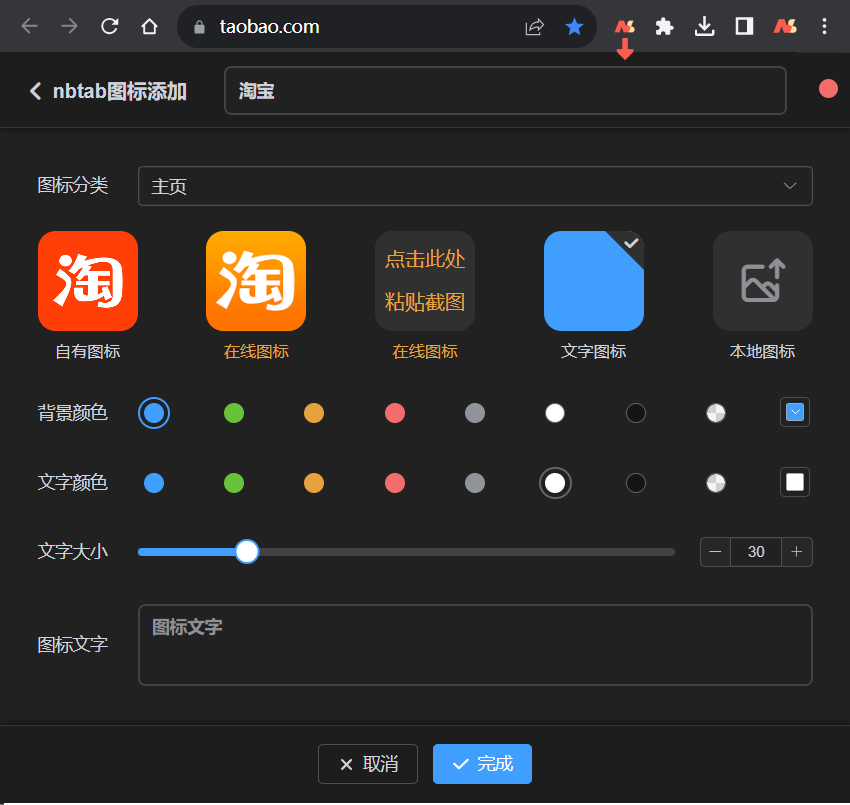Click the back arrow beside nbtab图标添加
The width and height of the screenshot is (850, 805).
point(36,91)
